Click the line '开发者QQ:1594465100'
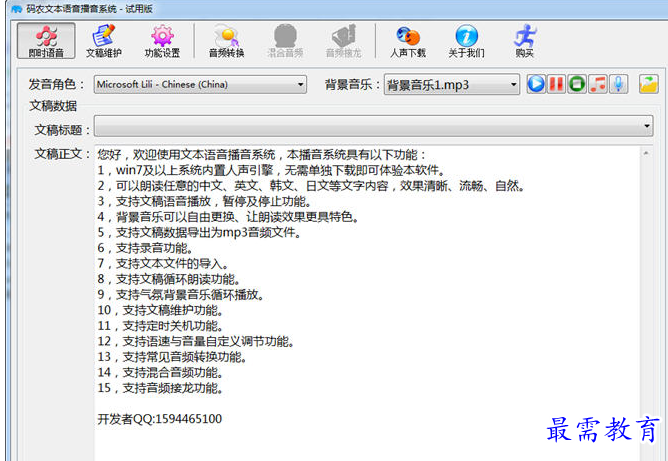This screenshot has width=668, height=461. 159,419
